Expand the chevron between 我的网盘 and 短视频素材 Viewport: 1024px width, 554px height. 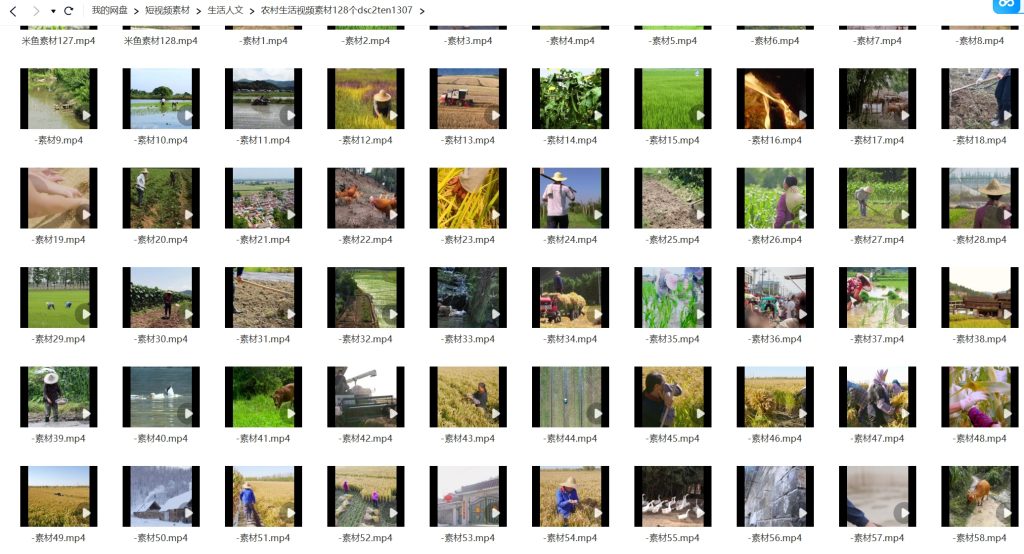tap(136, 11)
